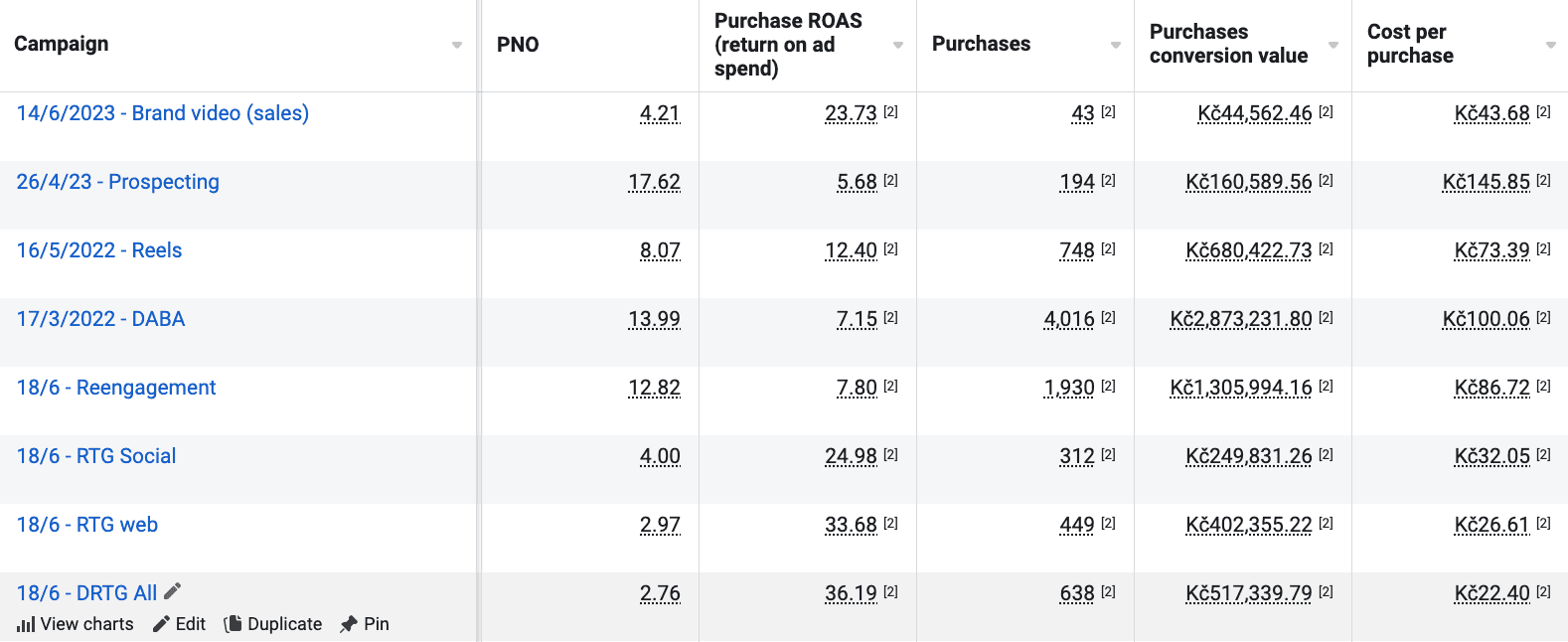Open the 18/6 - RTG web campaign

point(87,525)
